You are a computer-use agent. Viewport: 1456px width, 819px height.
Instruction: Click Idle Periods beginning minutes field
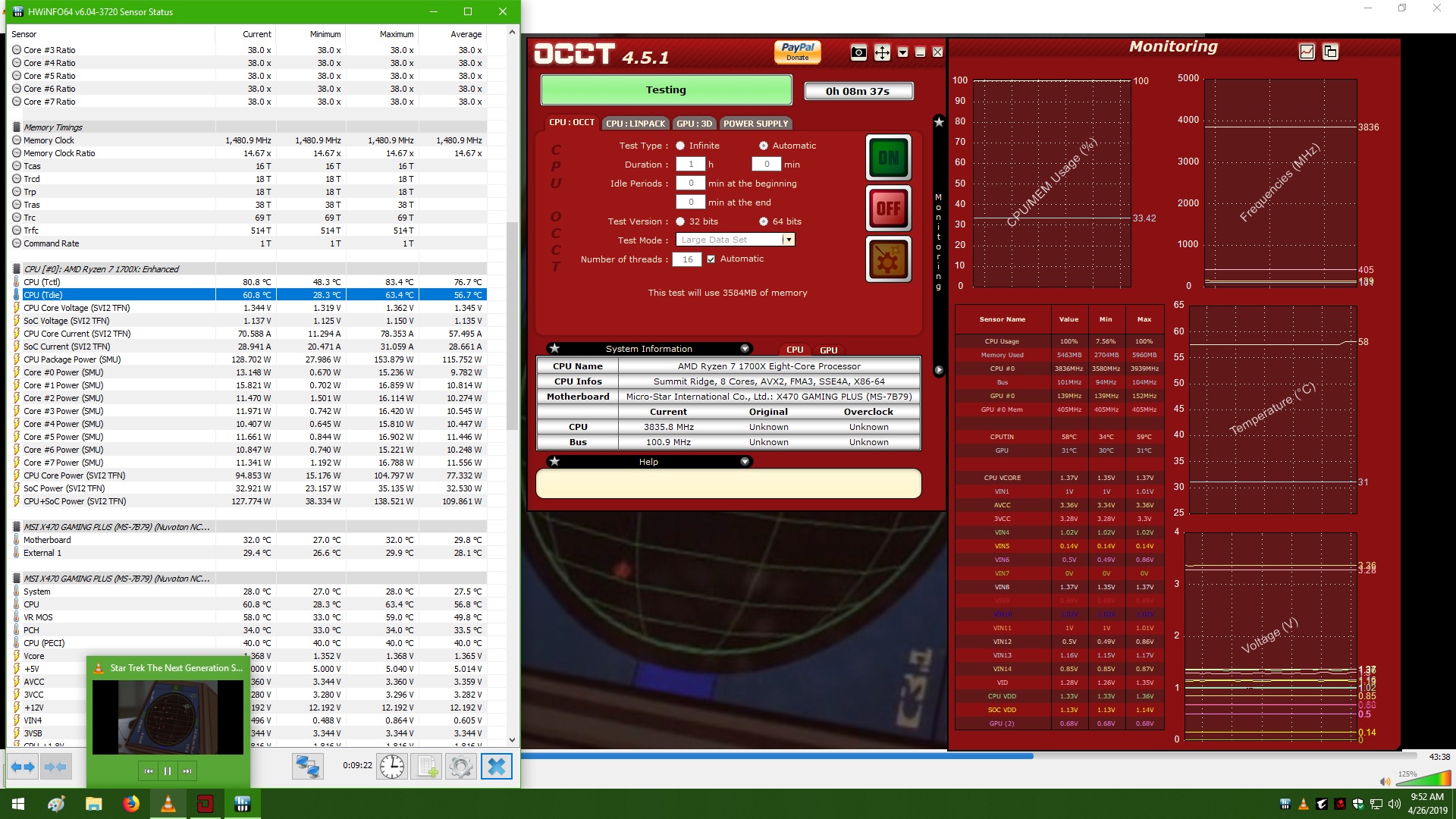pos(690,183)
